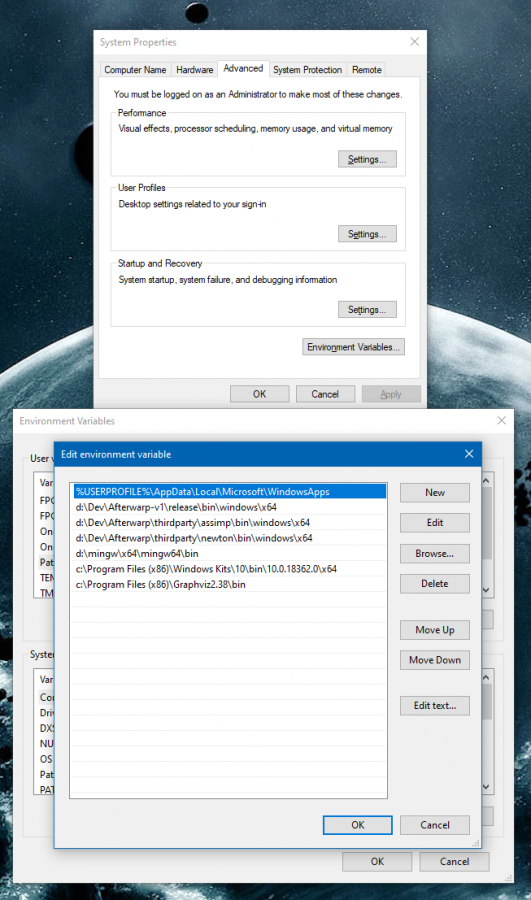Image resolution: width=531 pixels, height=900 pixels.
Task: Close the System Properties window
Action: pos(414,42)
